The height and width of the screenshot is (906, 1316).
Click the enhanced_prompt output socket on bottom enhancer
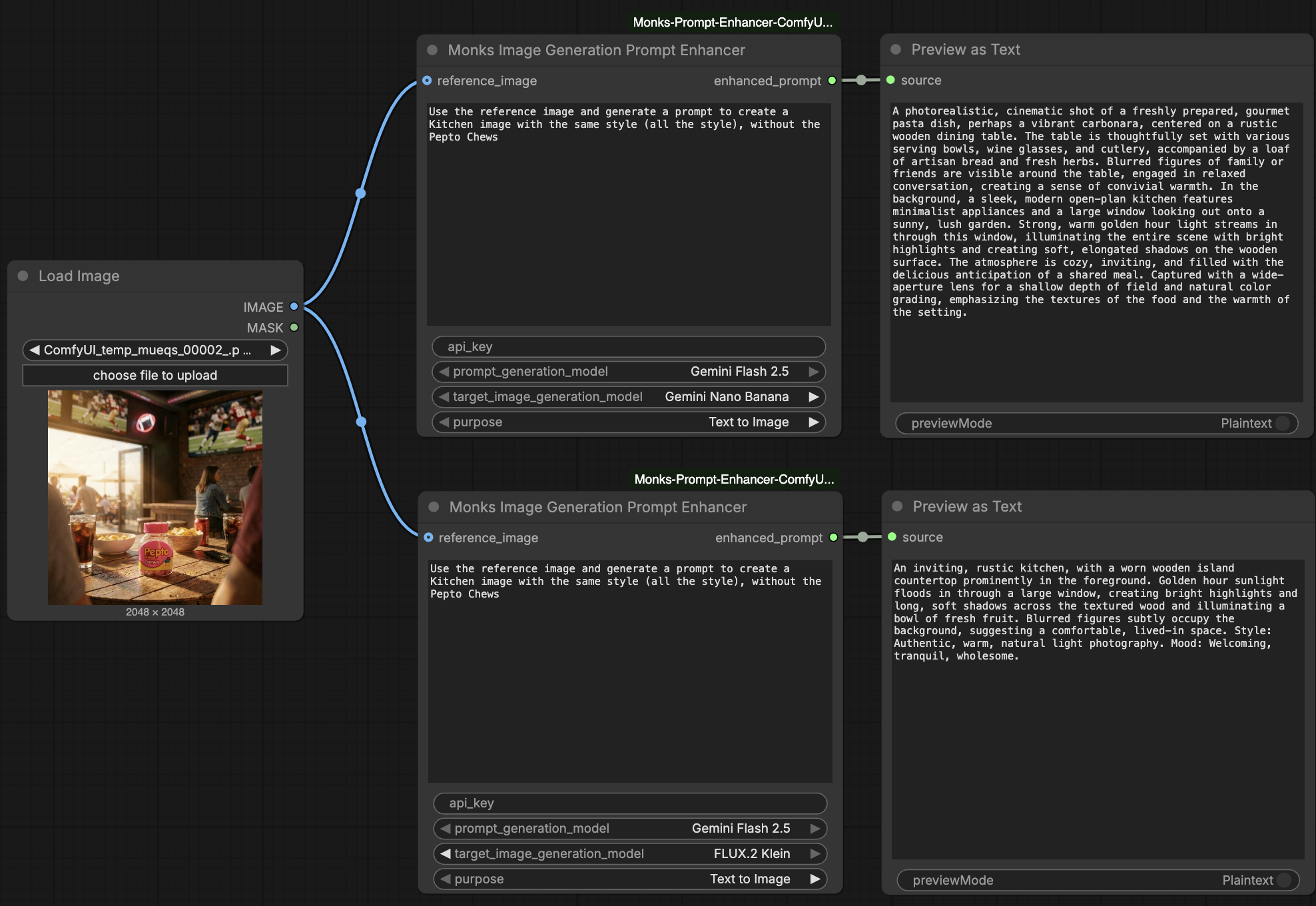833,538
